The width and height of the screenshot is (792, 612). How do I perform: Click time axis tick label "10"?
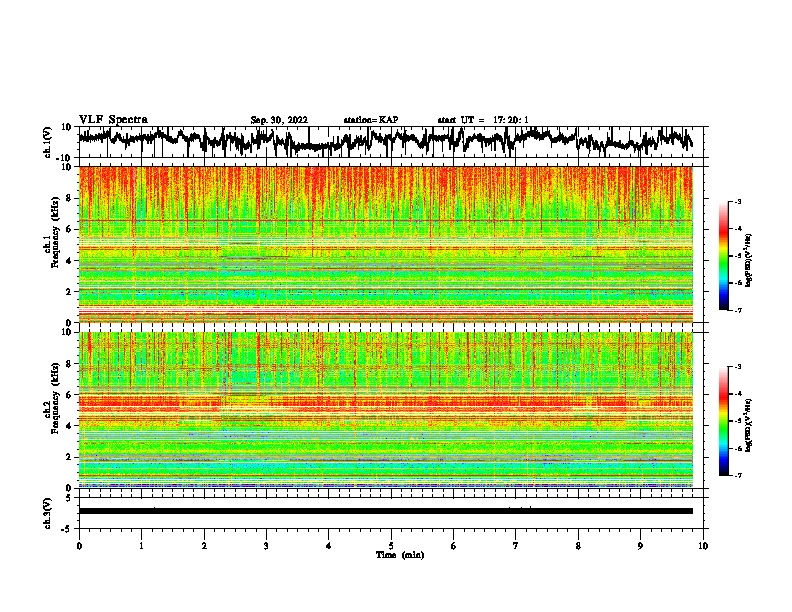pyautogui.click(x=703, y=546)
